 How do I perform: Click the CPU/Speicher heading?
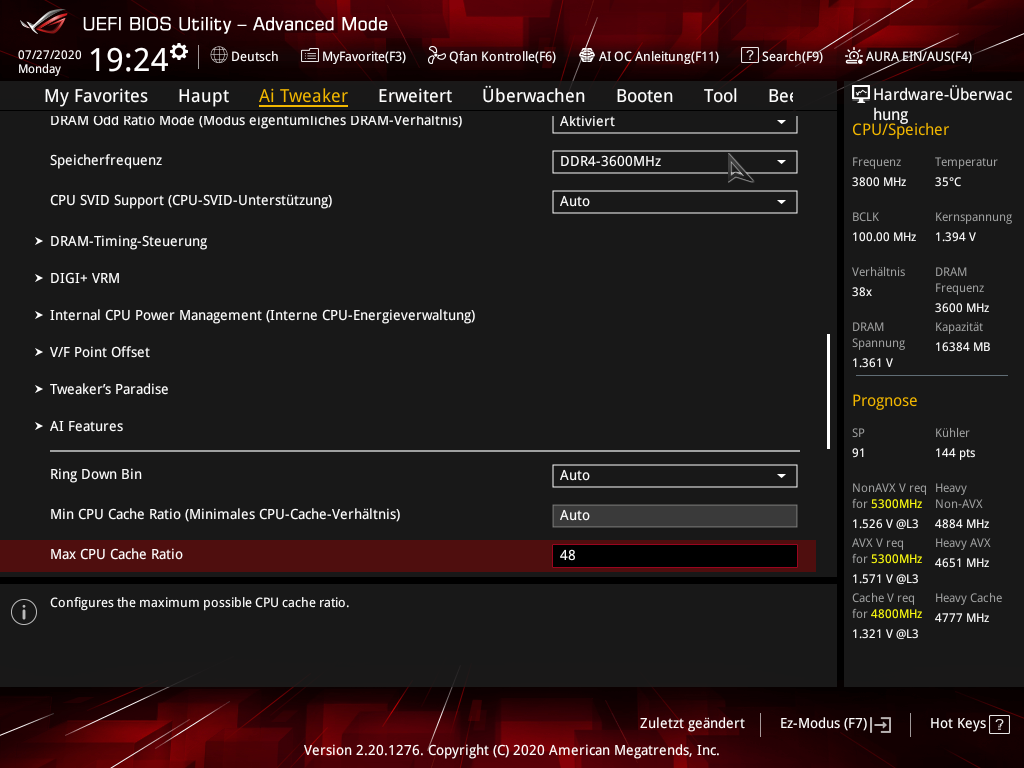click(x=900, y=130)
